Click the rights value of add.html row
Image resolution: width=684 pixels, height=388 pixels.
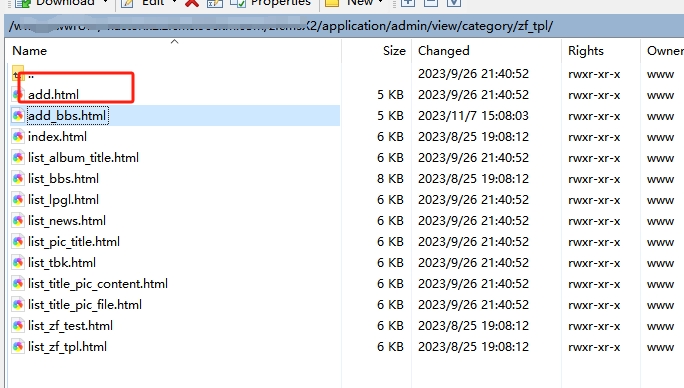[x=594, y=95]
